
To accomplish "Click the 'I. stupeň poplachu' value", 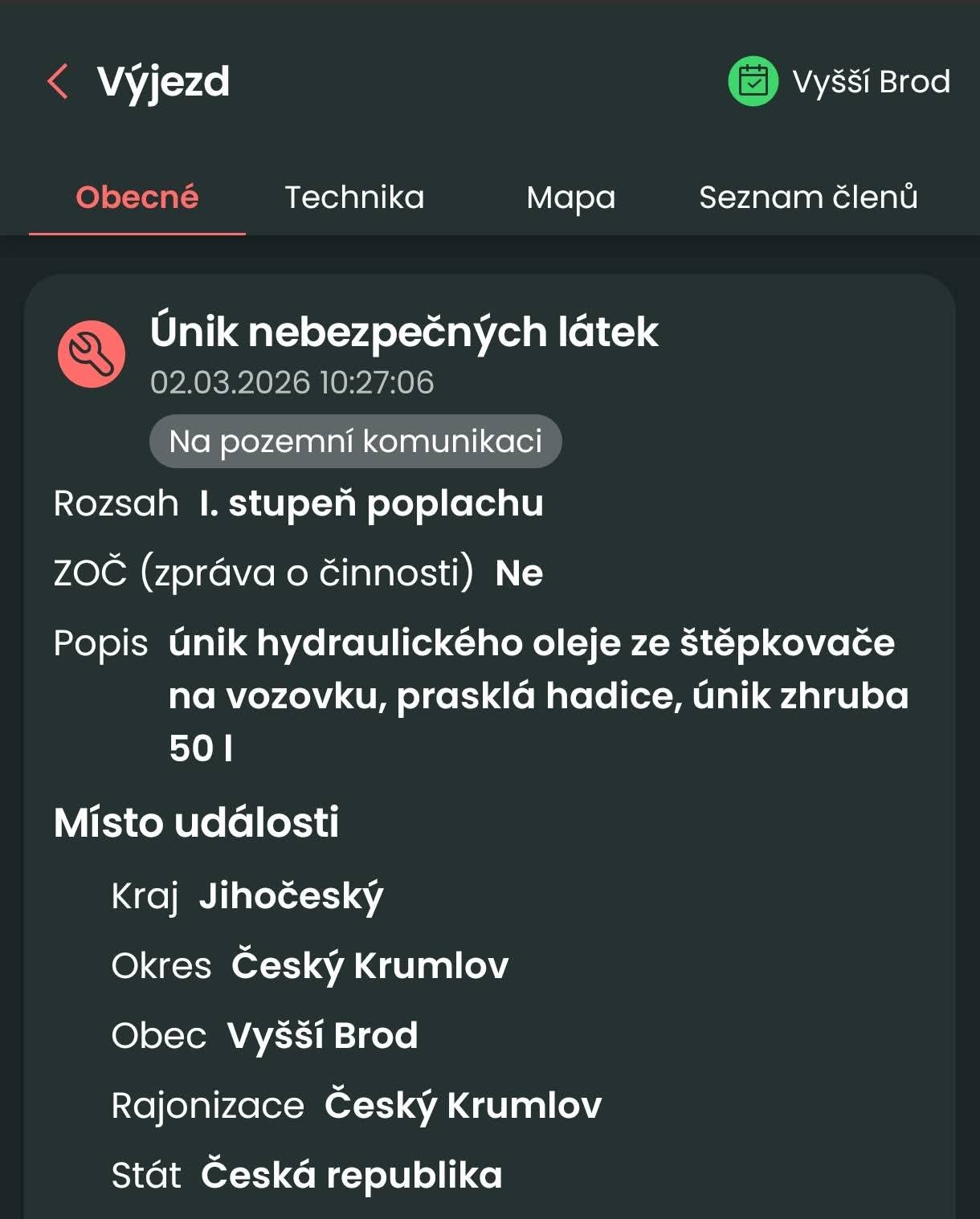I will [371, 503].
